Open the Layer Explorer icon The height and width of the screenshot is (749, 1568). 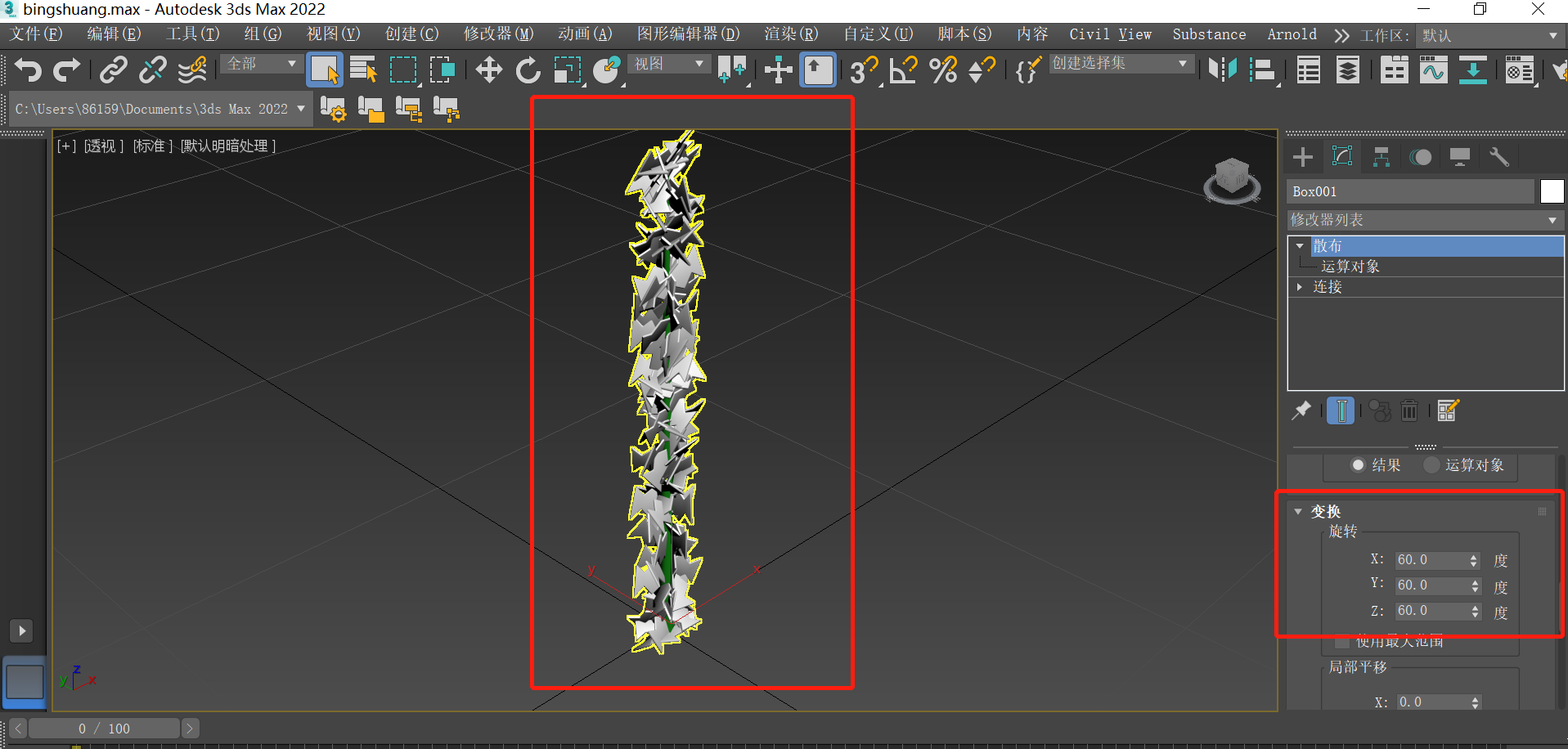pos(1348,70)
